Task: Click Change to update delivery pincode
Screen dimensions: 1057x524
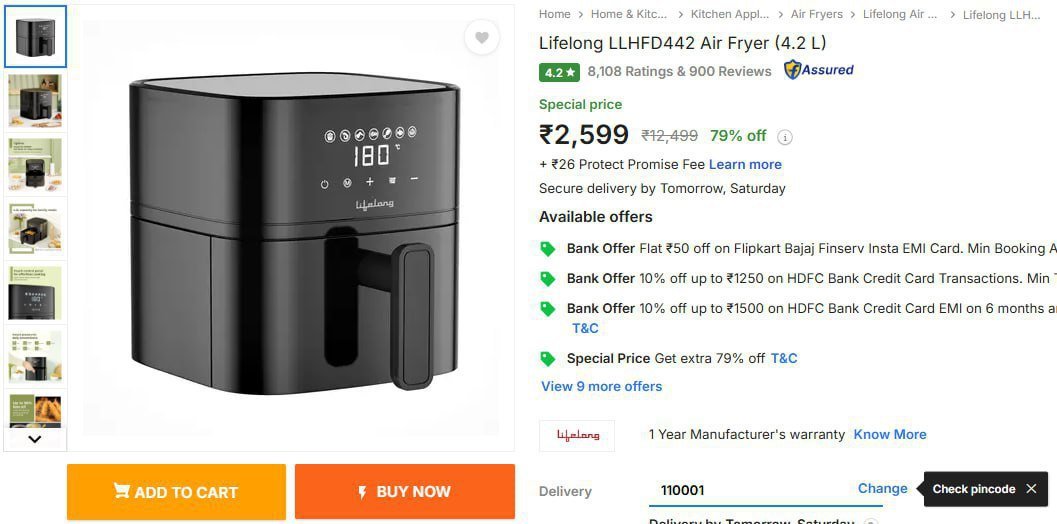Action: tap(882, 489)
